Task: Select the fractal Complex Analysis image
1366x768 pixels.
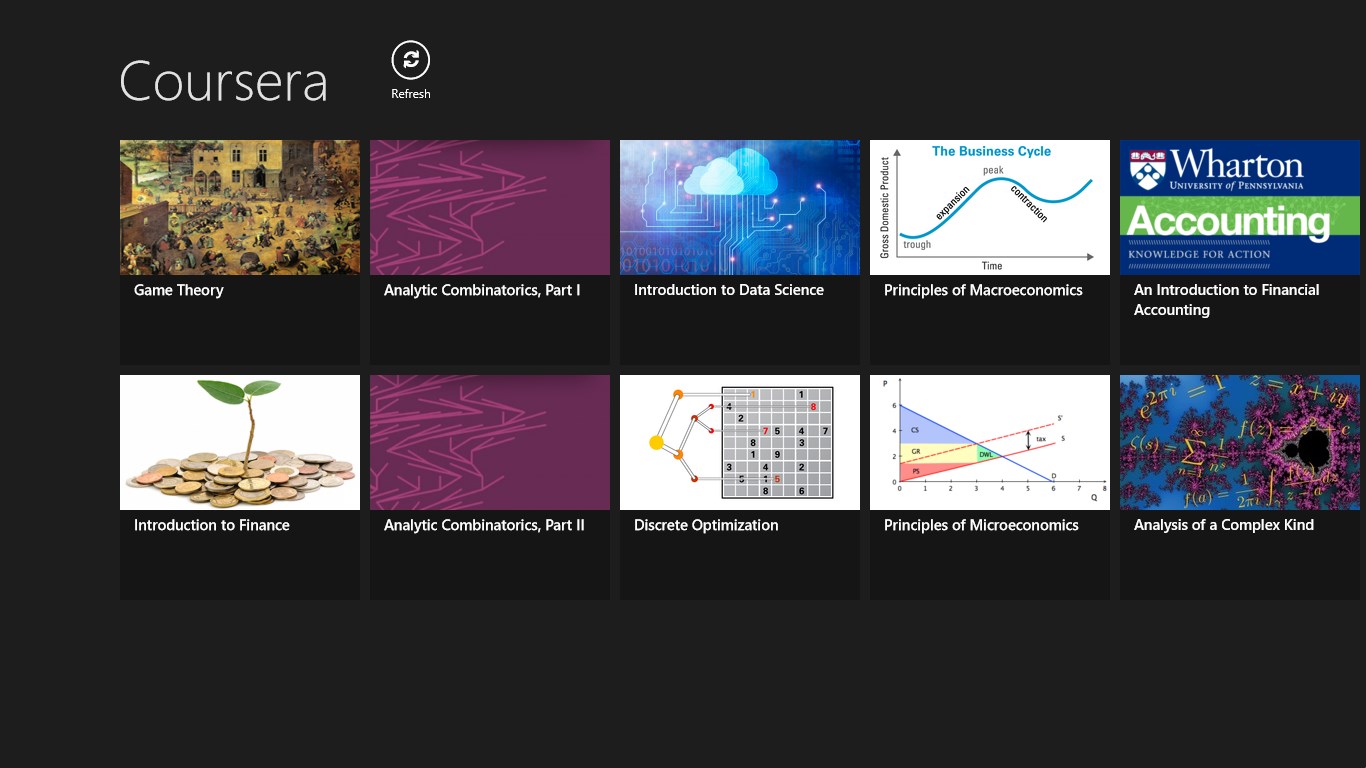Action: [x=1239, y=442]
